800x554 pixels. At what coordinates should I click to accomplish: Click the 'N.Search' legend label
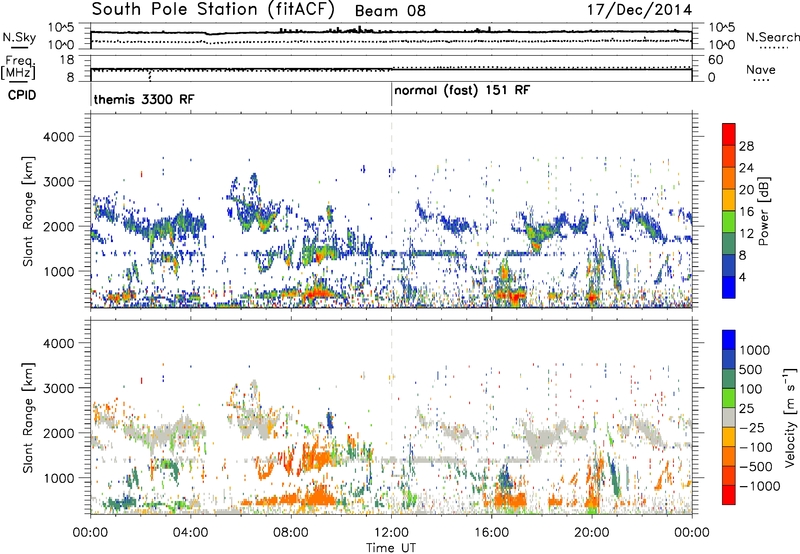[772, 37]
